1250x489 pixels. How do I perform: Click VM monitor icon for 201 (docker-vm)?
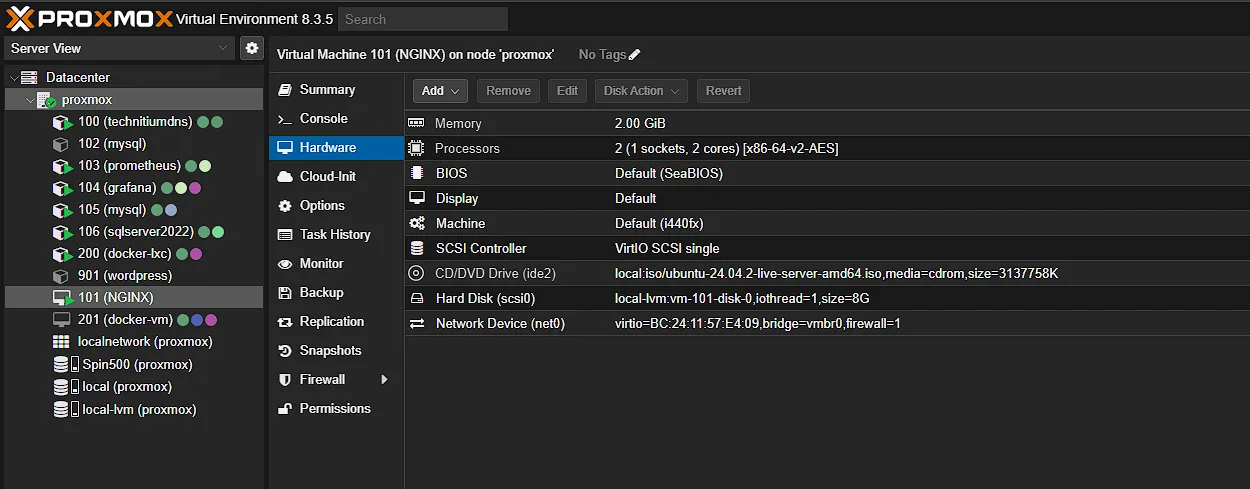(61, 320)
